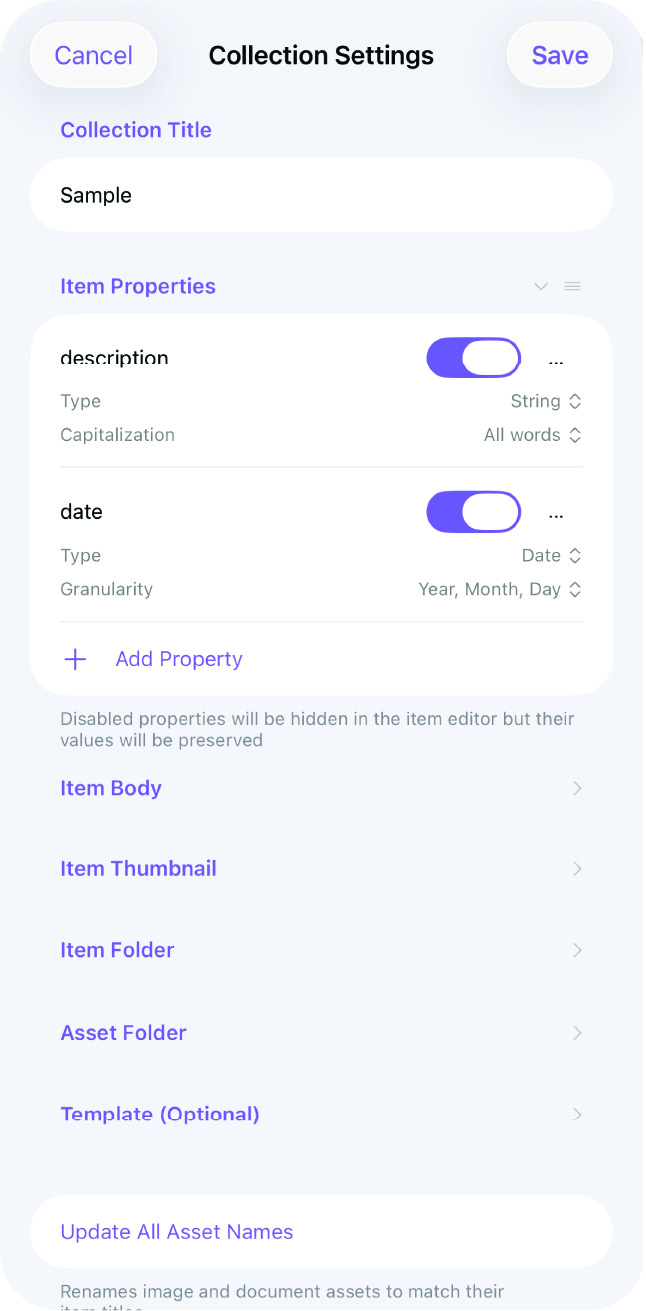Click the plus icon beside Add Property

pos(75,659)
